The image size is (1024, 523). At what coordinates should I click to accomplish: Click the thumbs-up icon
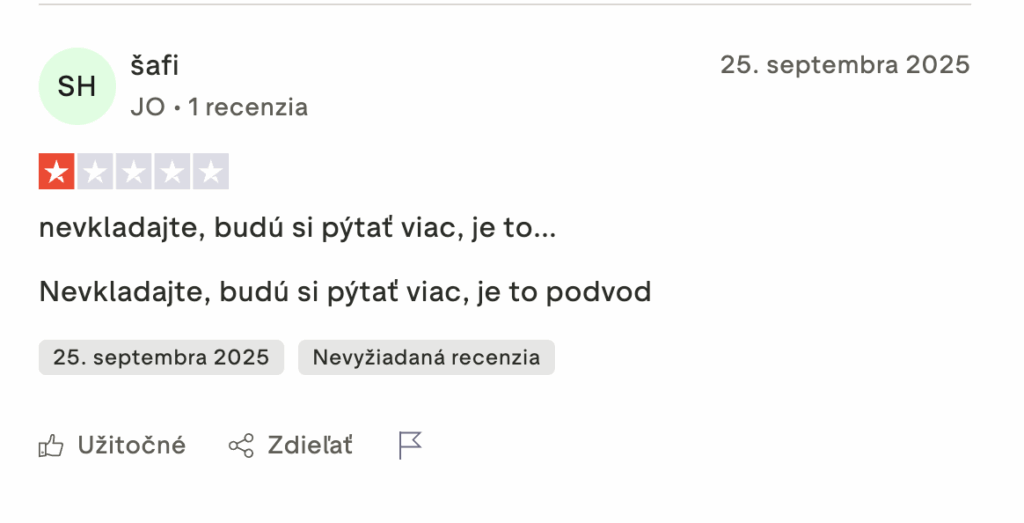pos(51,446)
